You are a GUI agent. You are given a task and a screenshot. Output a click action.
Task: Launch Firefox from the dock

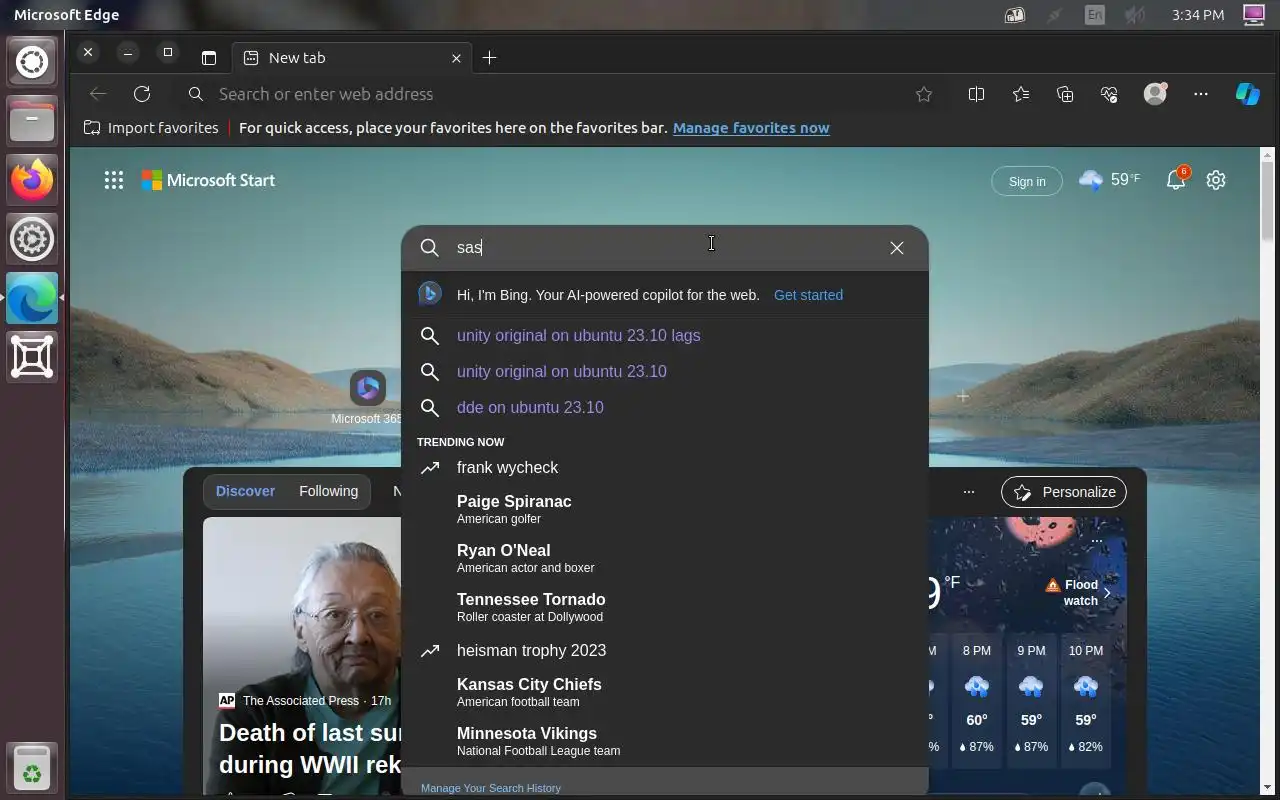click(x=32, y=180)
